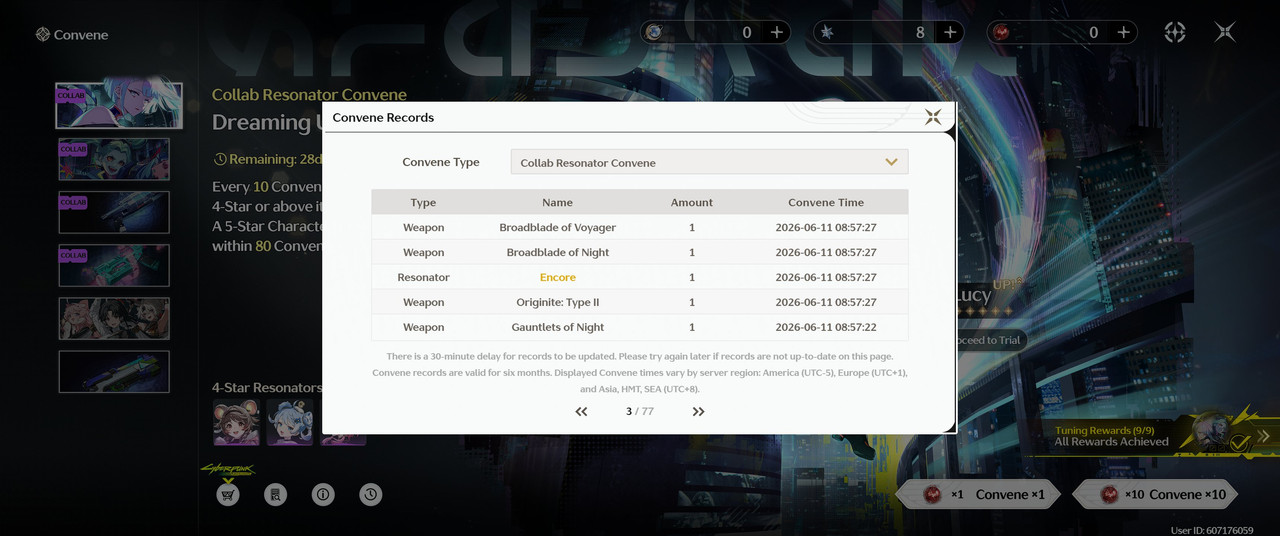The image size is (1280, 536).
Task: Expand the Tuning Rewards arrow
Action: tap(1264, 436)
